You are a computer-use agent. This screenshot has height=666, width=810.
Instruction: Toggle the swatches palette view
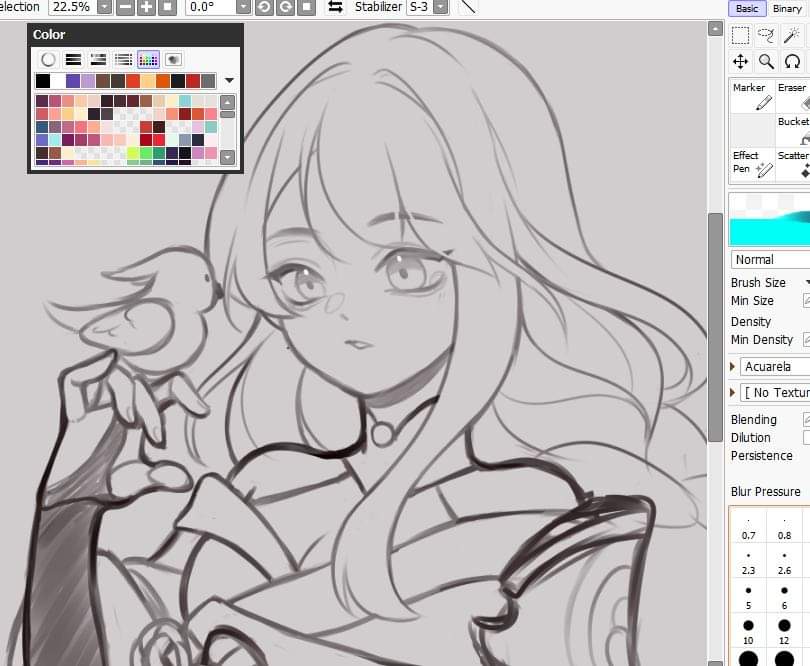click(x=148, y=60)
